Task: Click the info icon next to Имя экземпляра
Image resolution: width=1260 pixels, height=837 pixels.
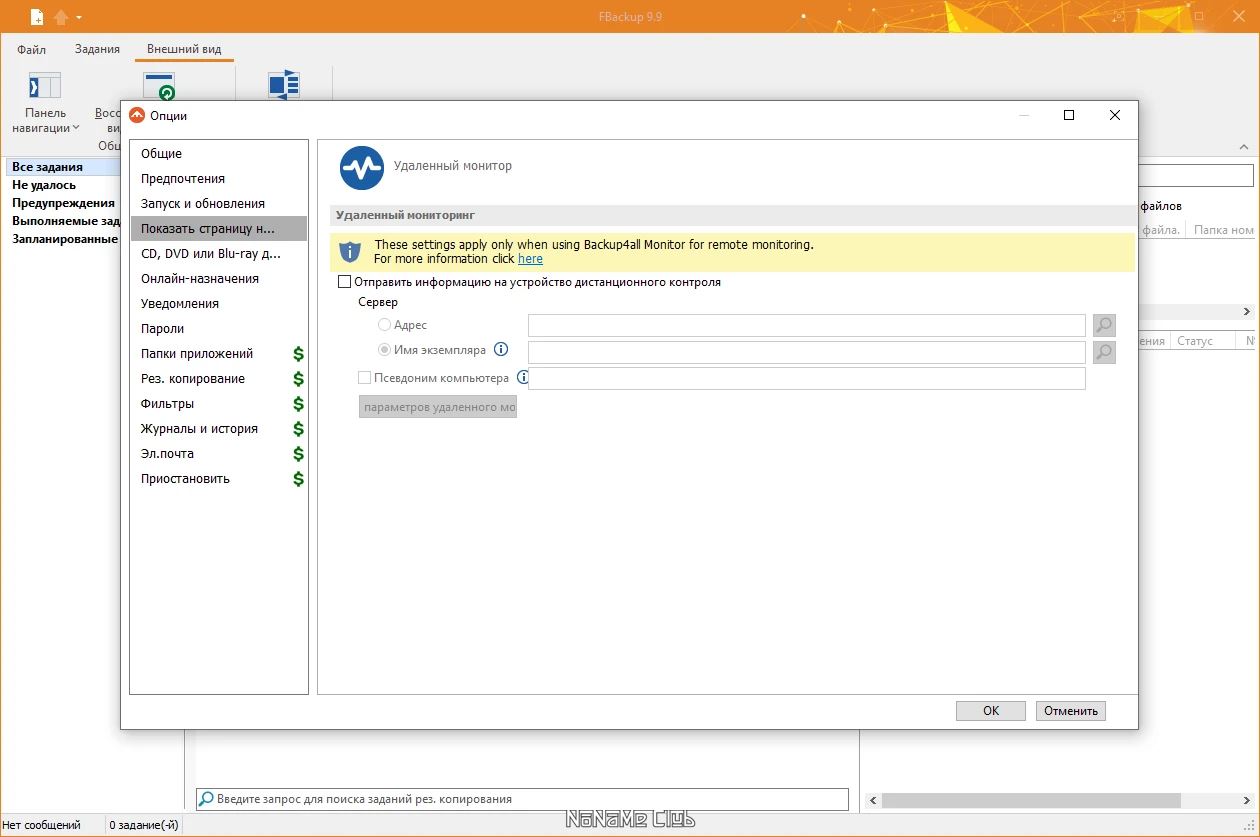Action: click(x=501, y=350)
